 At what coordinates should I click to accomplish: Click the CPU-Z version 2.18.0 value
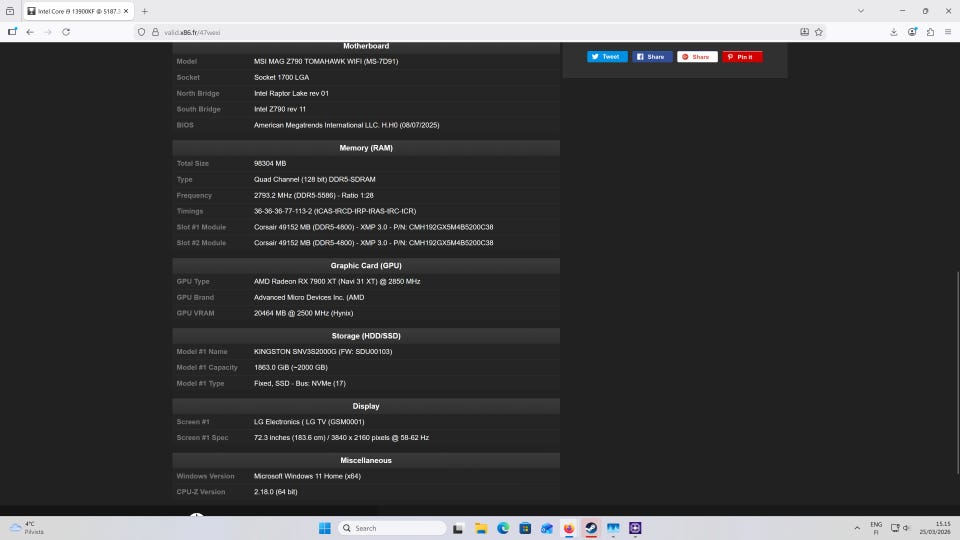(x=276, y=492)
